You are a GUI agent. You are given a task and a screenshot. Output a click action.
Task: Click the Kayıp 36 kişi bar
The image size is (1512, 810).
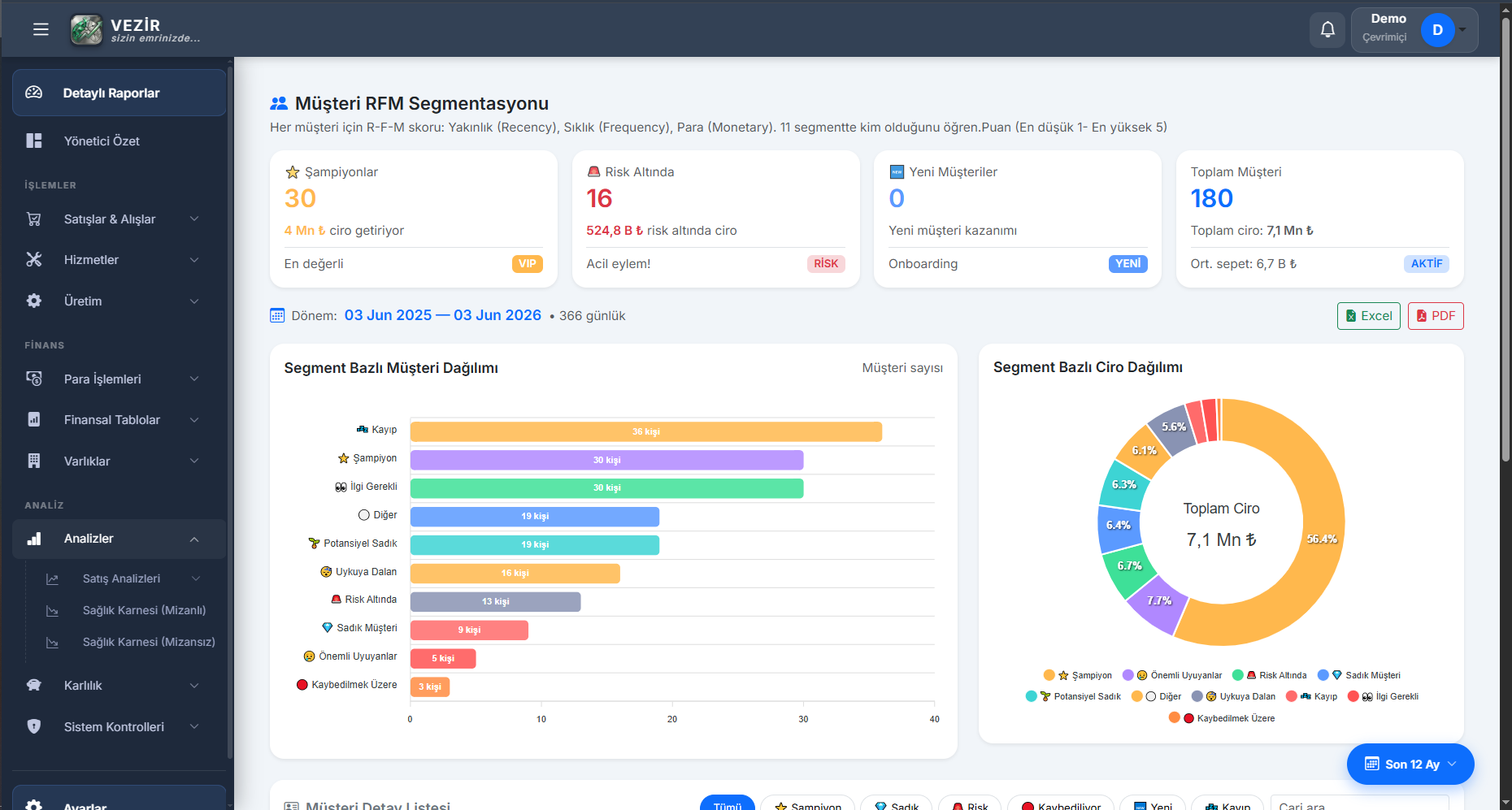(646, 431)
